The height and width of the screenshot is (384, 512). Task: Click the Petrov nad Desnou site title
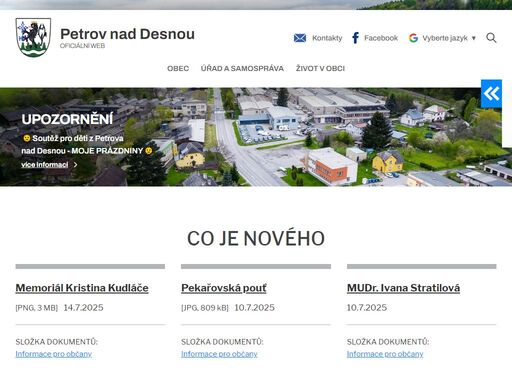[127, 34]
